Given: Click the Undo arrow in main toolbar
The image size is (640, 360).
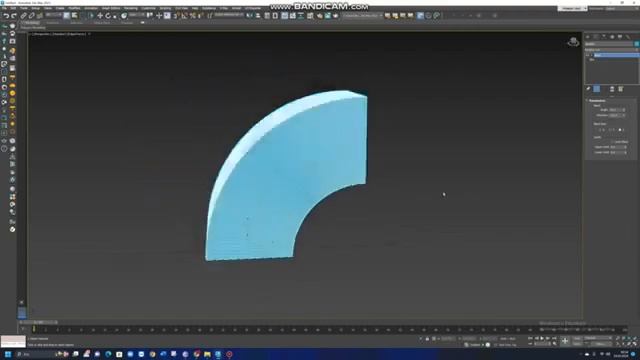Looking at the screenshot, I should pos(6,16).
